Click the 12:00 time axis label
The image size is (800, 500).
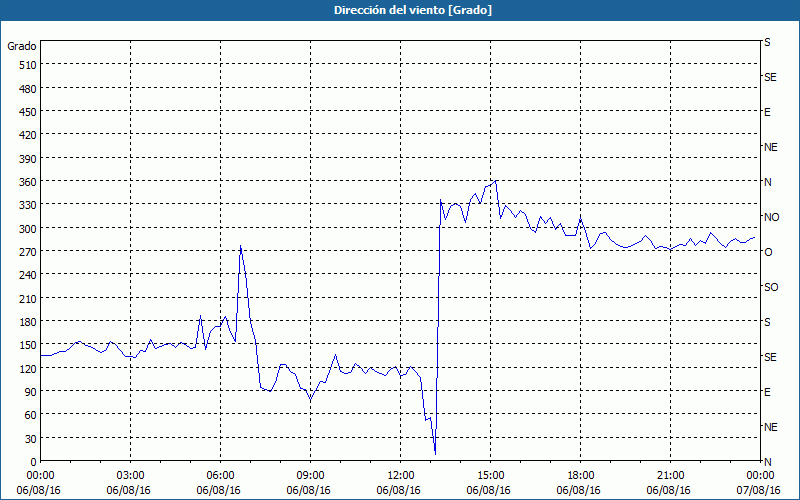pyautogui.click(x=401, y=476)
